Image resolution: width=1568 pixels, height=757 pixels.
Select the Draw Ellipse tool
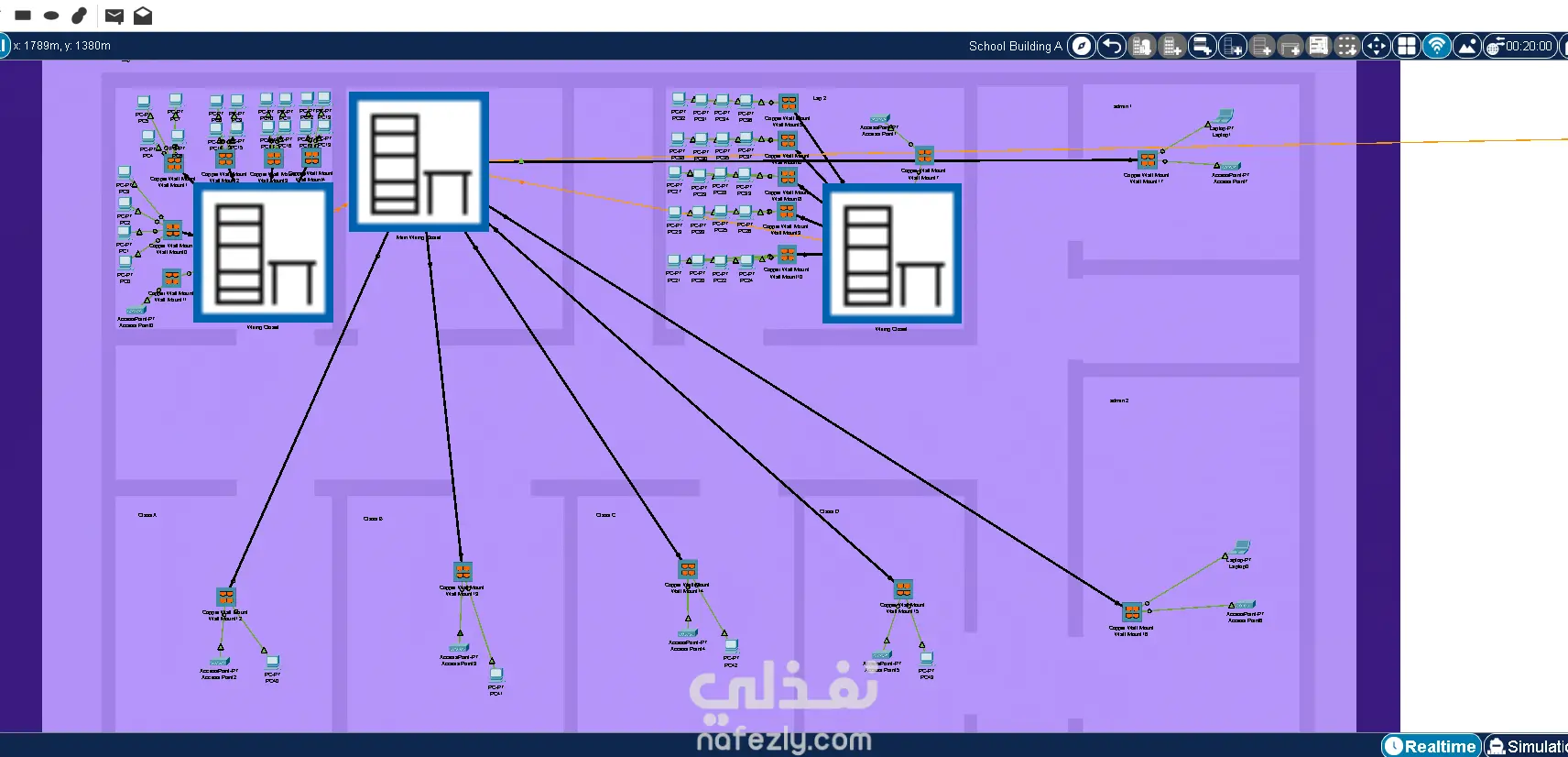[x=51, y=16]
